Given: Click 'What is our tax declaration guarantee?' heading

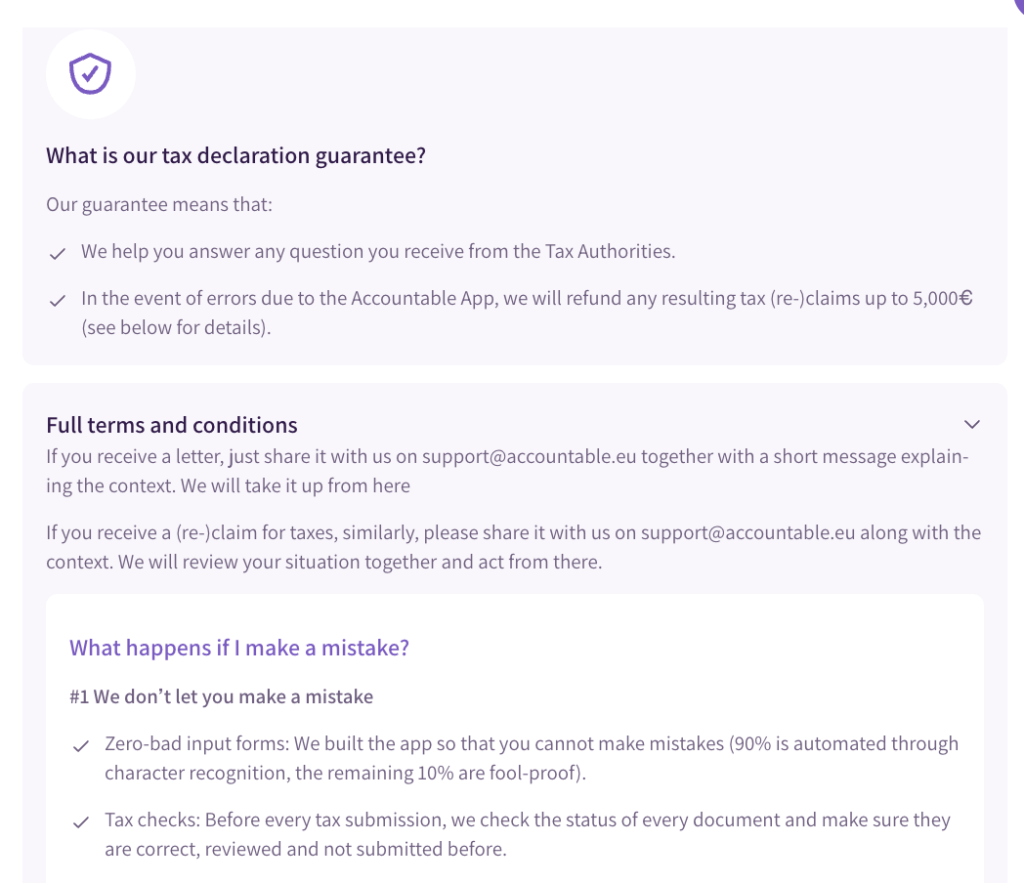Looking at the screenshot, I should tap(236, 156).
